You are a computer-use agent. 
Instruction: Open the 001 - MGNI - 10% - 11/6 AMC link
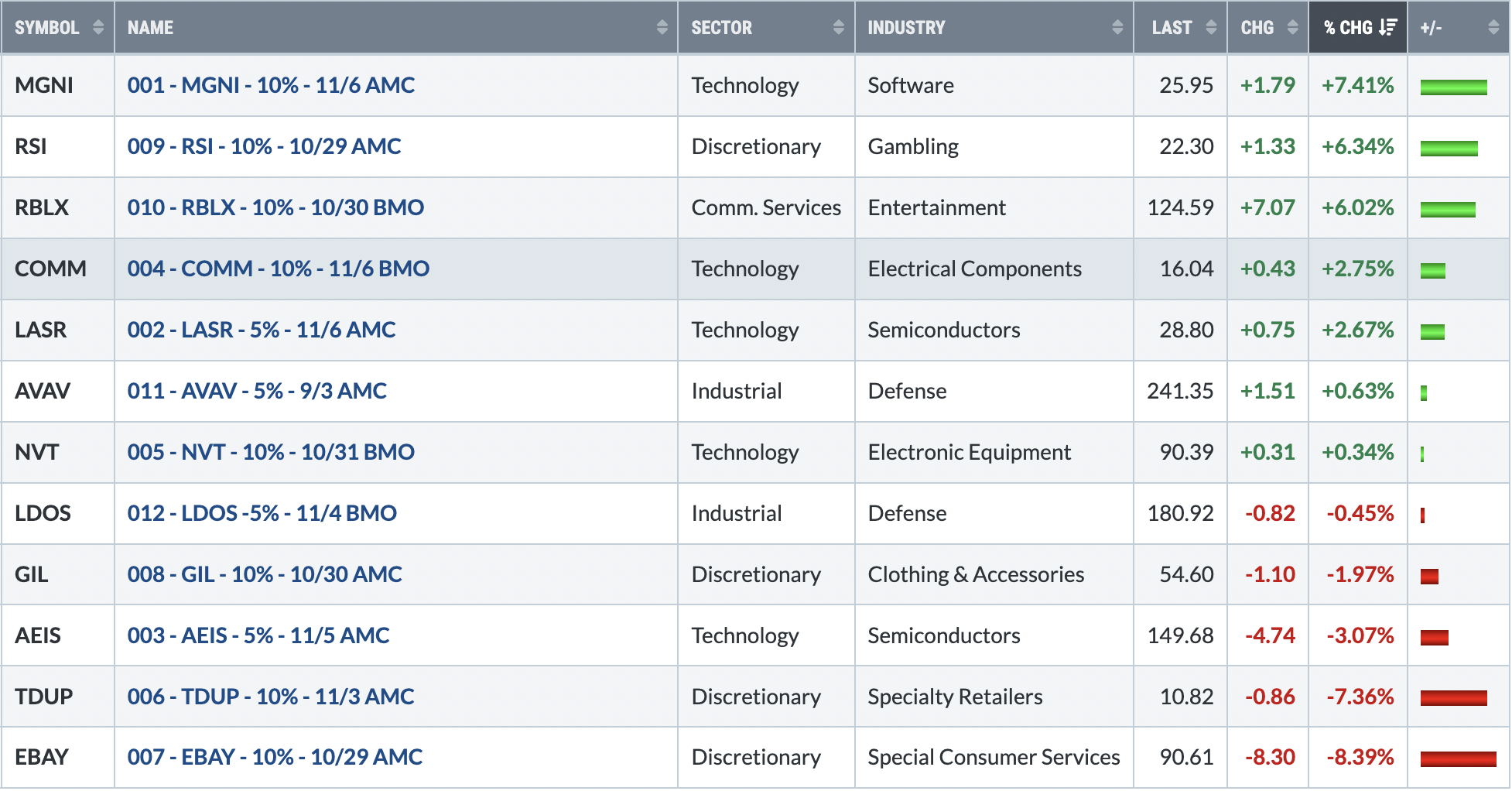tap(271, 85)
